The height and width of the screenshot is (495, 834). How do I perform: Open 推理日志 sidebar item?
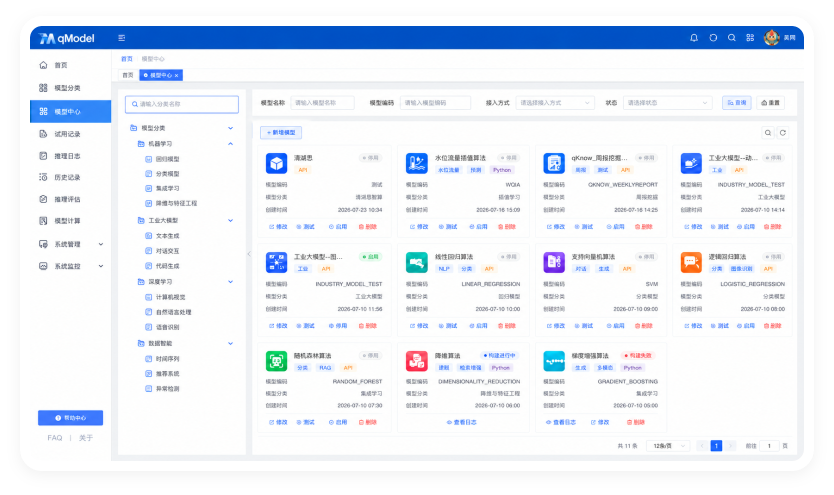coord(70,156)
